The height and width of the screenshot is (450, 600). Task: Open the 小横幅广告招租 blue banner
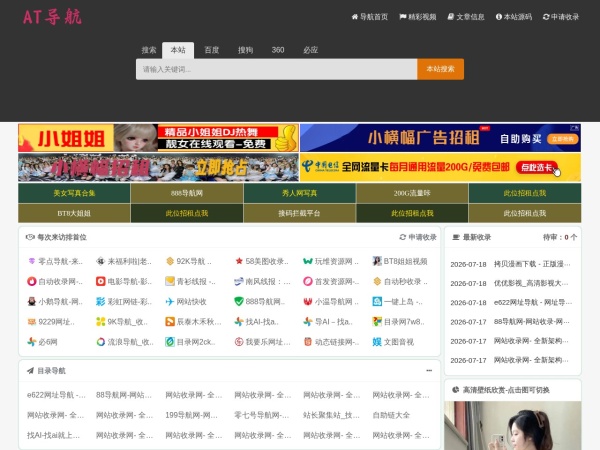440,138
